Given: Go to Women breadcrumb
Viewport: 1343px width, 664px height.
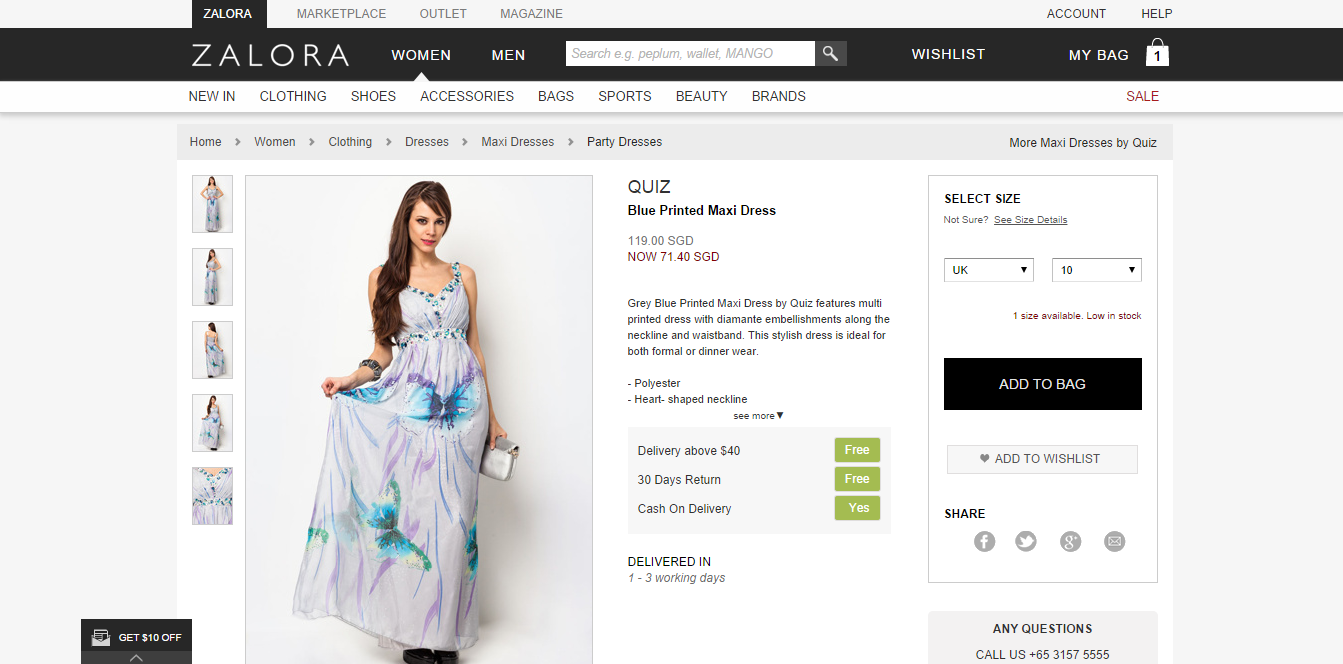Looking at the screenshot, I should (275, 142).
